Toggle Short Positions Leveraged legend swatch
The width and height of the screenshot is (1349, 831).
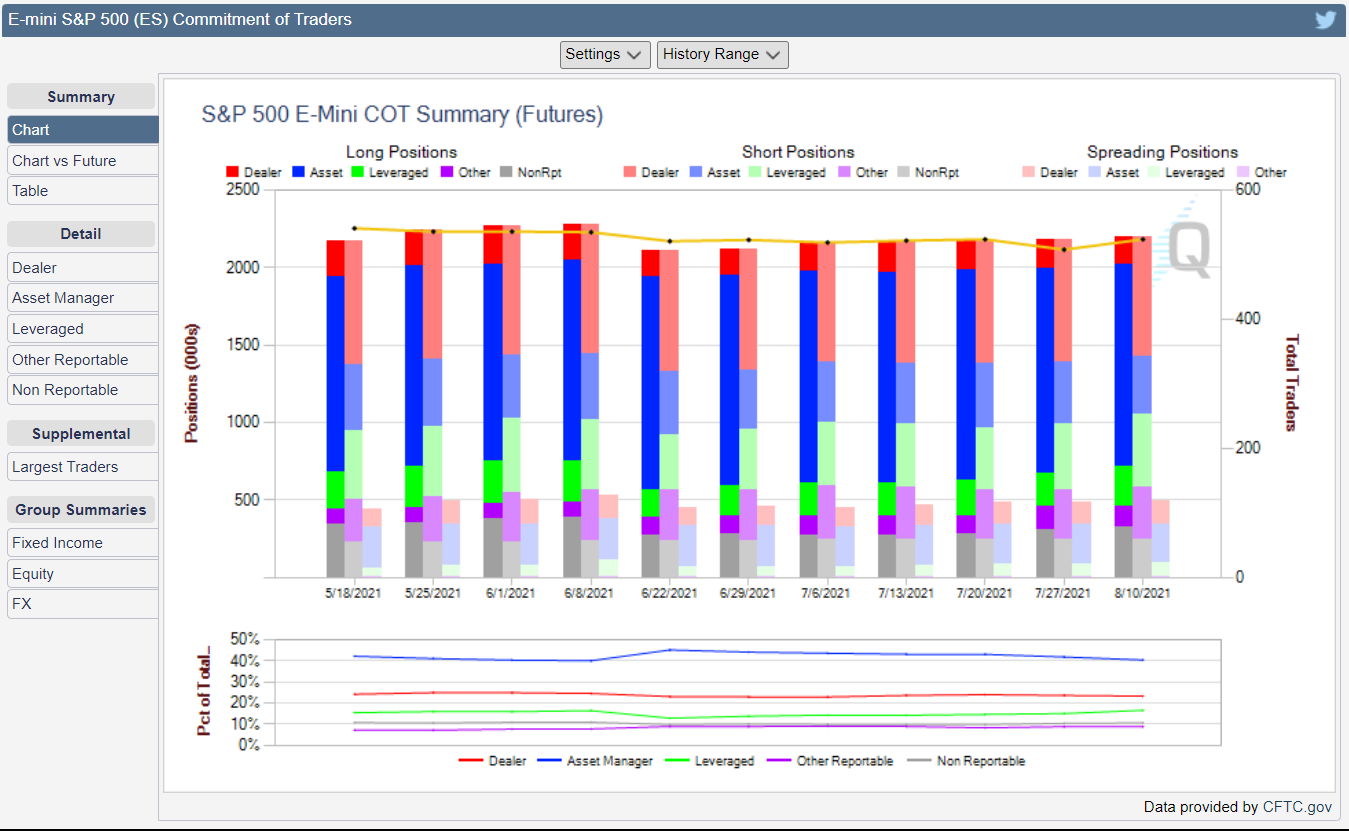click(x=753, y=172)
